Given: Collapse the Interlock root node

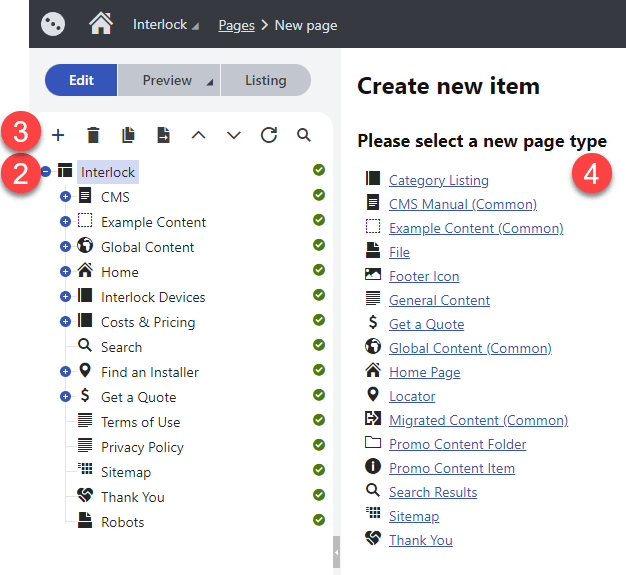Looking at the screenshot, I should pyautogui.click(x=46, y=172).
